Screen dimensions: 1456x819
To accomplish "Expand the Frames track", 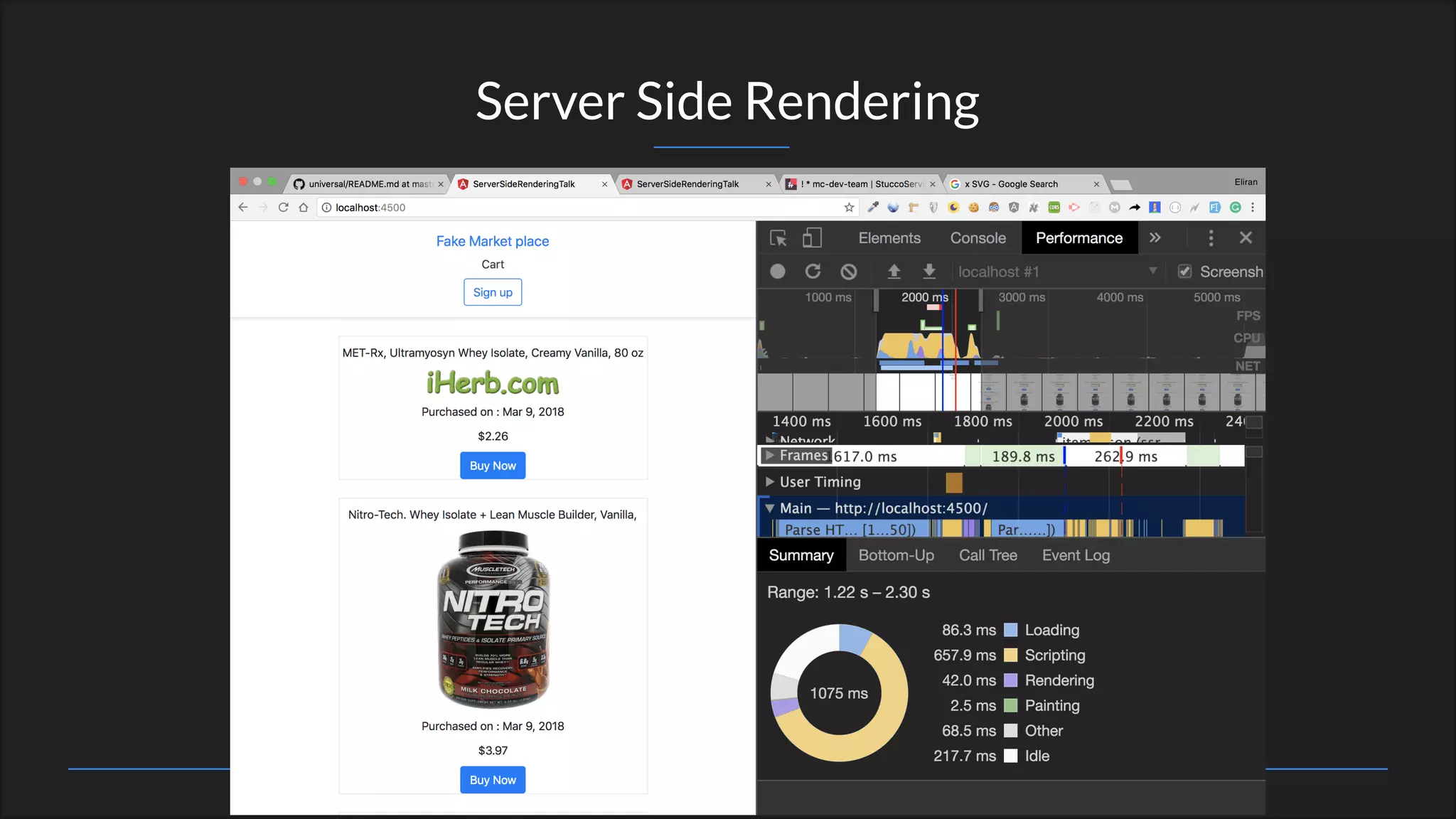I will [x=770, y=455].
